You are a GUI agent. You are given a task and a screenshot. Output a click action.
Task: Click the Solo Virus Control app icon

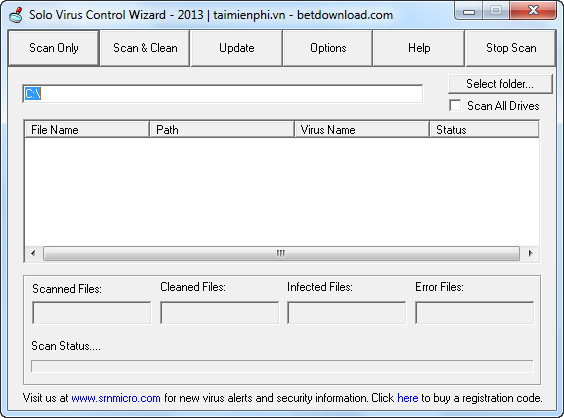coord(16,15)
